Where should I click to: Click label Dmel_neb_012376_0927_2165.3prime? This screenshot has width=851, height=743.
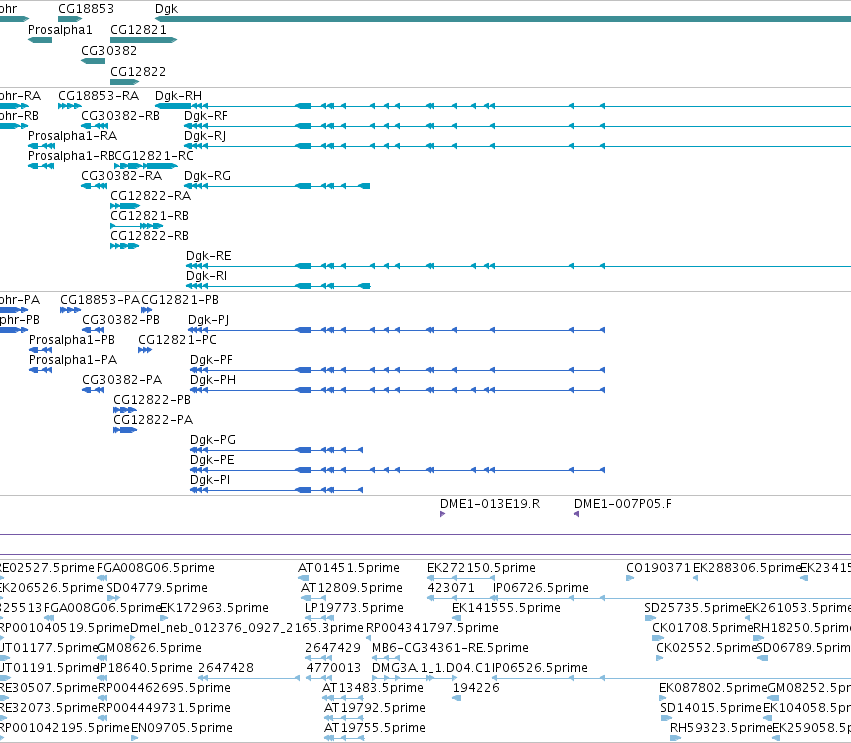(247, 628)
